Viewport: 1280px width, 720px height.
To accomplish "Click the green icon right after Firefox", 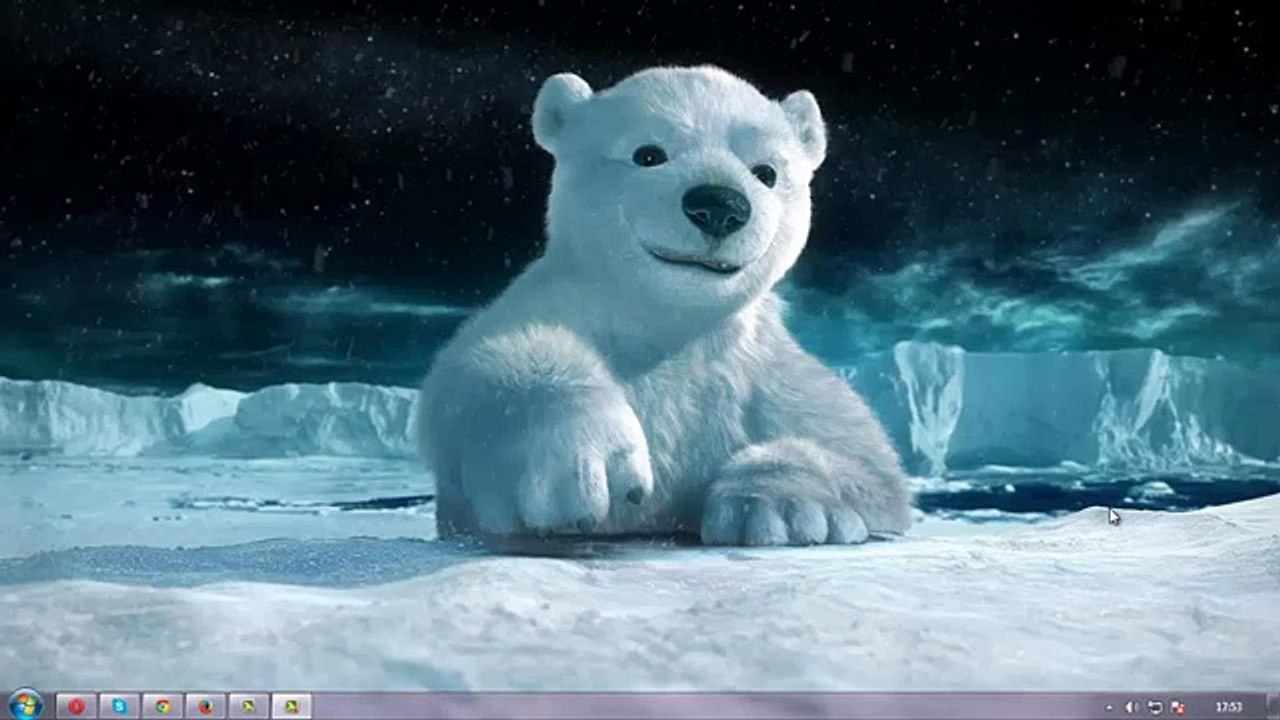I will 248,706.
